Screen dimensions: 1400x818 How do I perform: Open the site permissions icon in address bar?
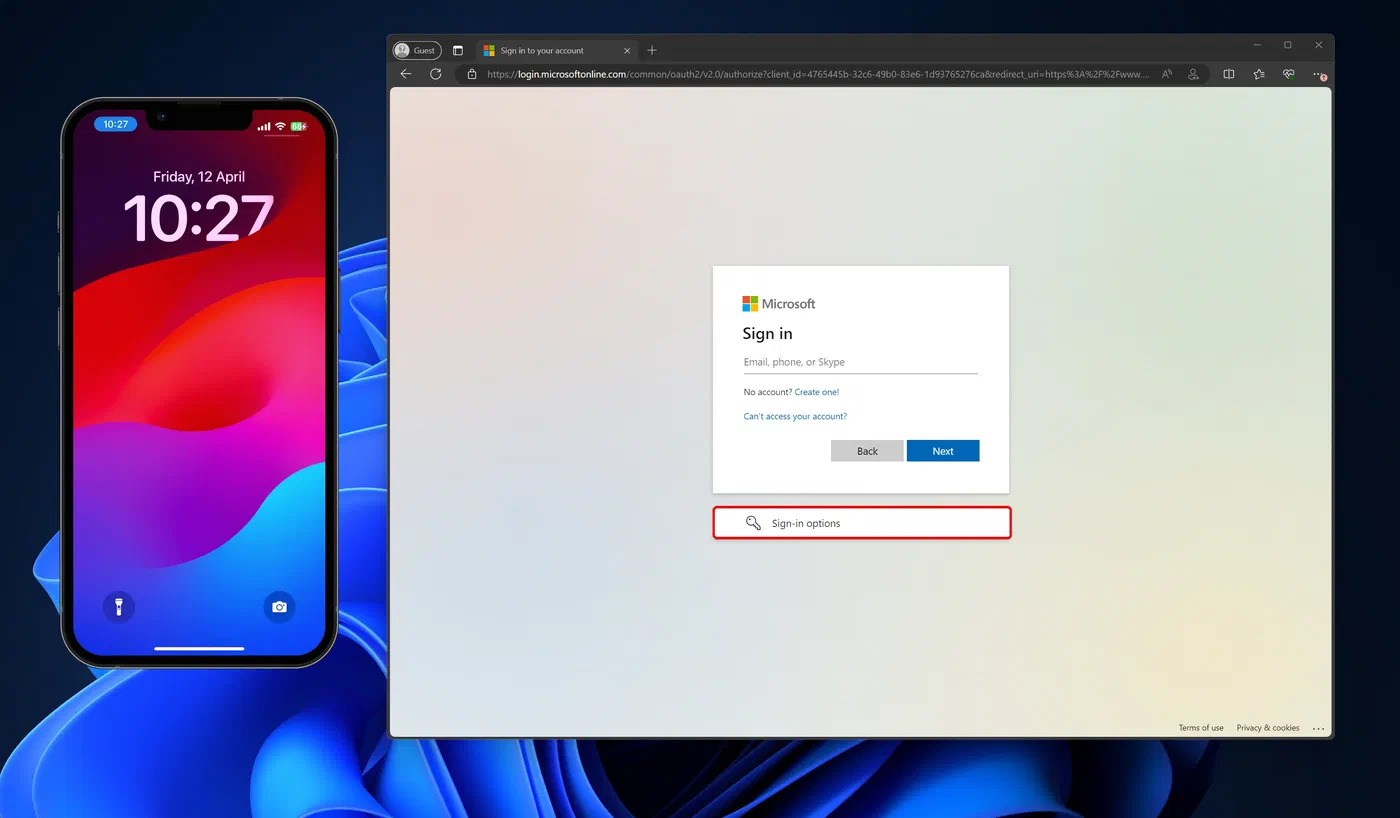pos(1193,74)
